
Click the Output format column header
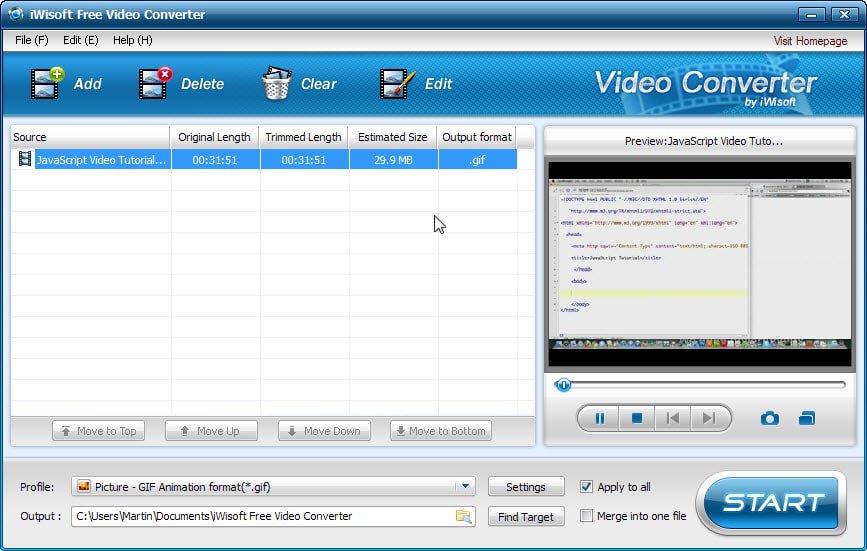coord(477,137)
